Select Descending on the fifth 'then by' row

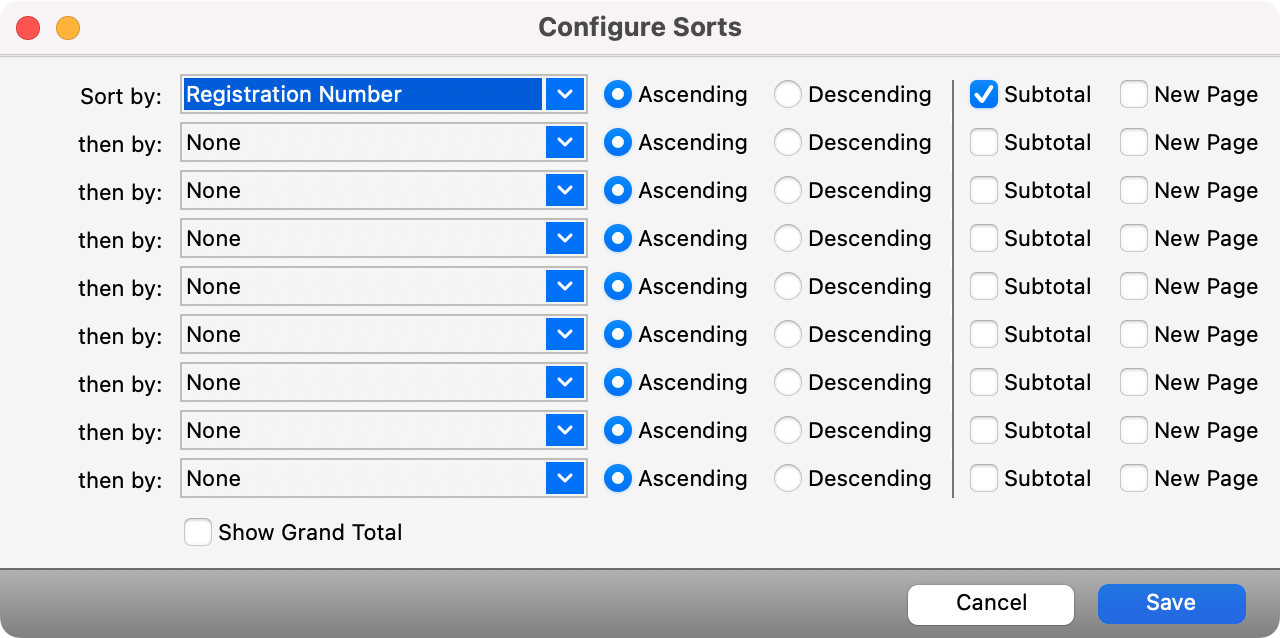click(788, 334)
